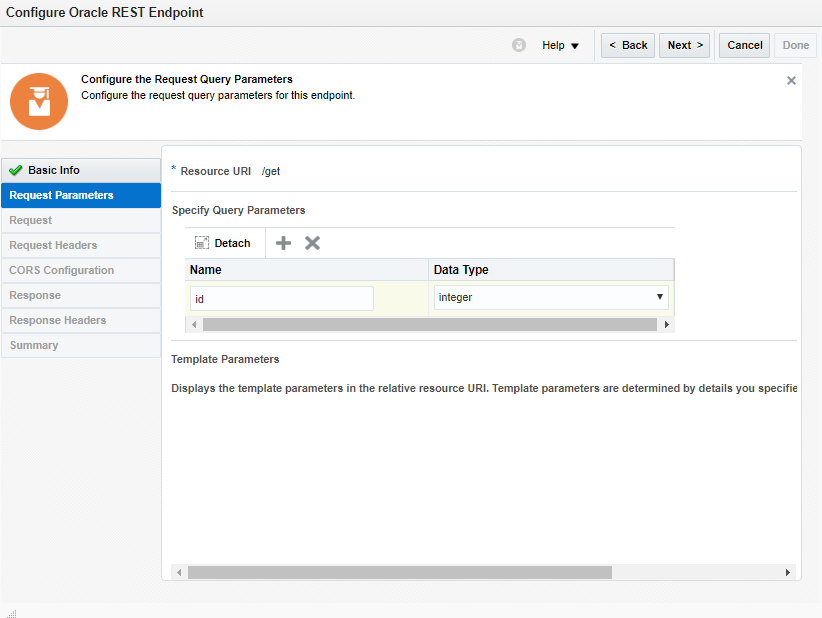Click the /get Resource URI value
Screen dimensions: 822x618
271,171
